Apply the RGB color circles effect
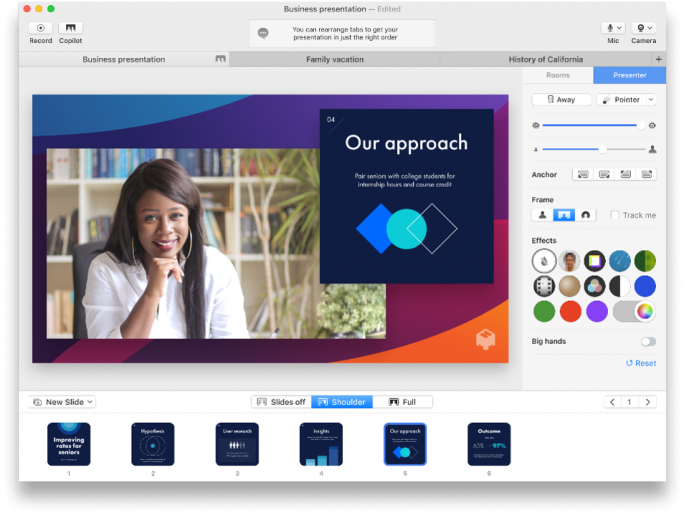 click(595, 287)
